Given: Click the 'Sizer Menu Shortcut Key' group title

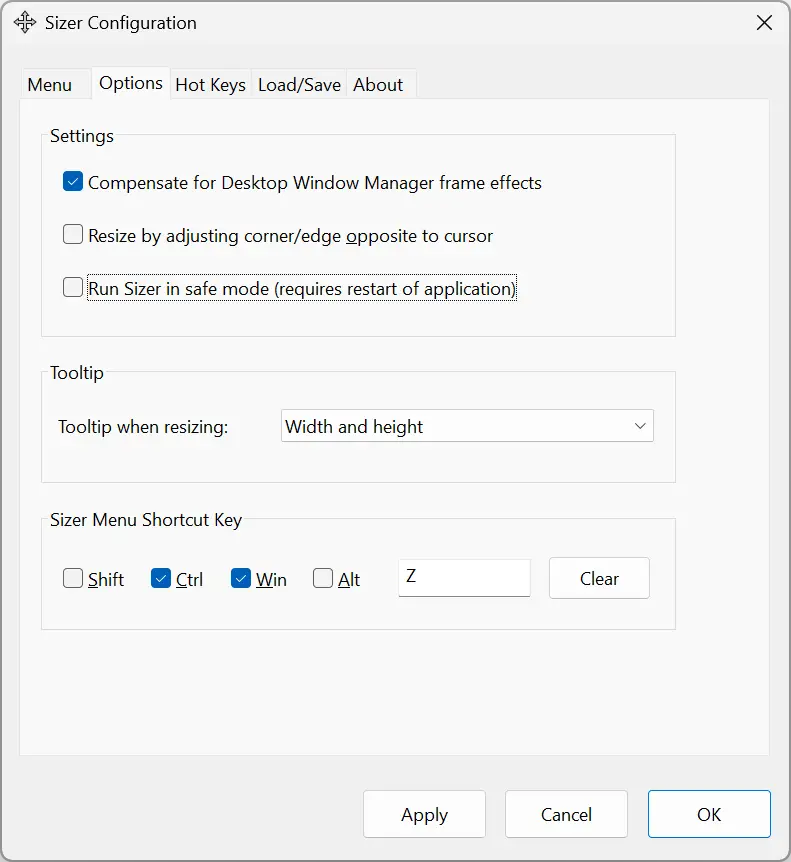Looking at the screenshot, I should 146,520.
